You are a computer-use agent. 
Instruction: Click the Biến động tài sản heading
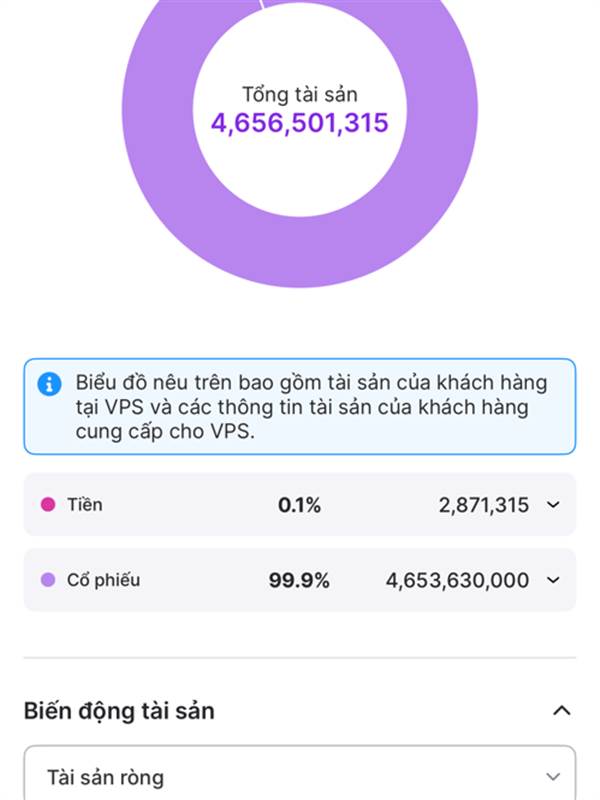[x=119, y=711]
